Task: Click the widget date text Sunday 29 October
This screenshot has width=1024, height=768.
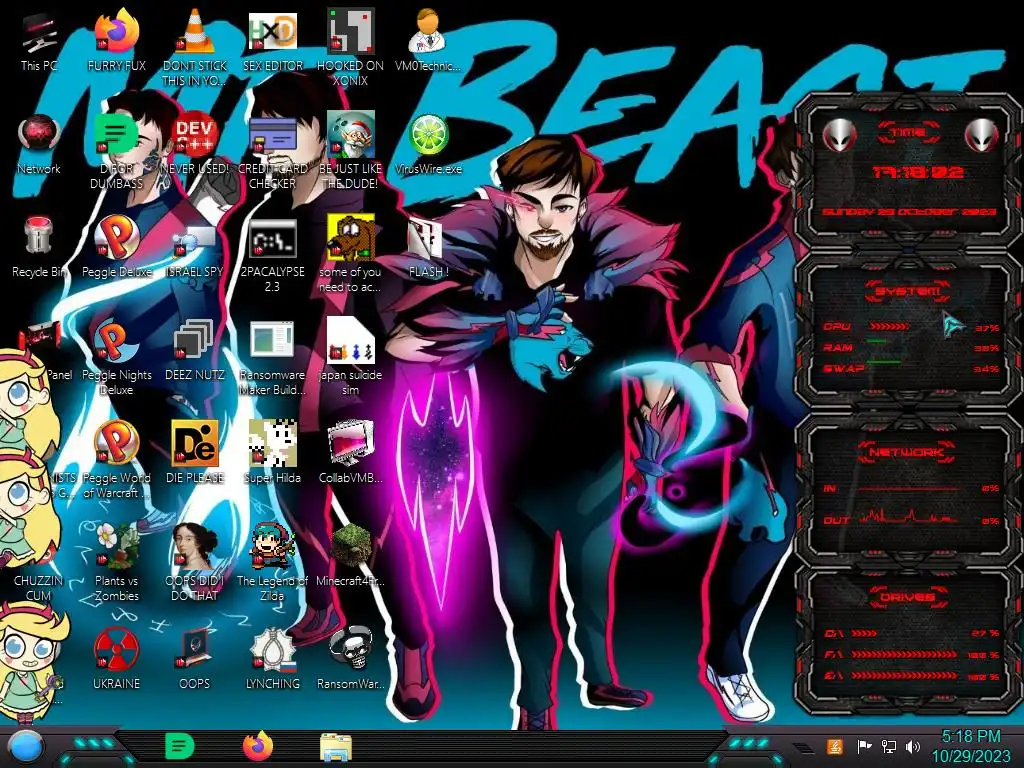Action: click(x=908, y=212)
